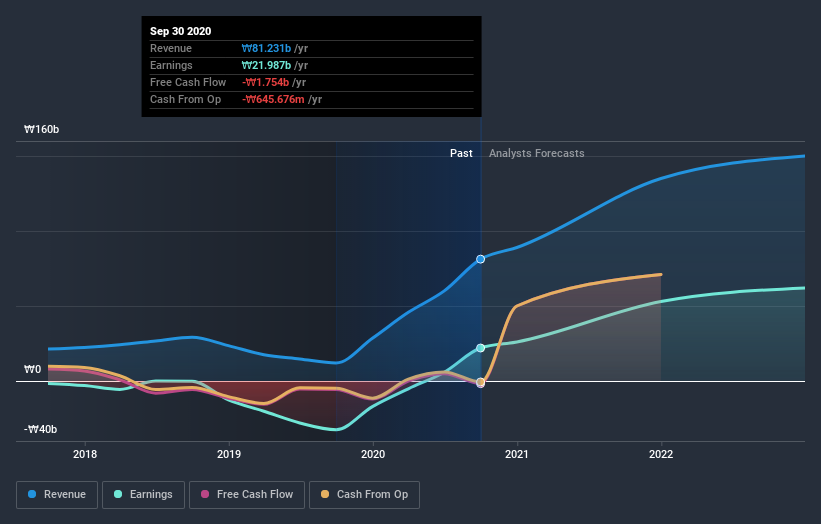Screen dimensions: 821x524
Task: Click the blue Revenue legend dot
Action: [x=32, y=494]
